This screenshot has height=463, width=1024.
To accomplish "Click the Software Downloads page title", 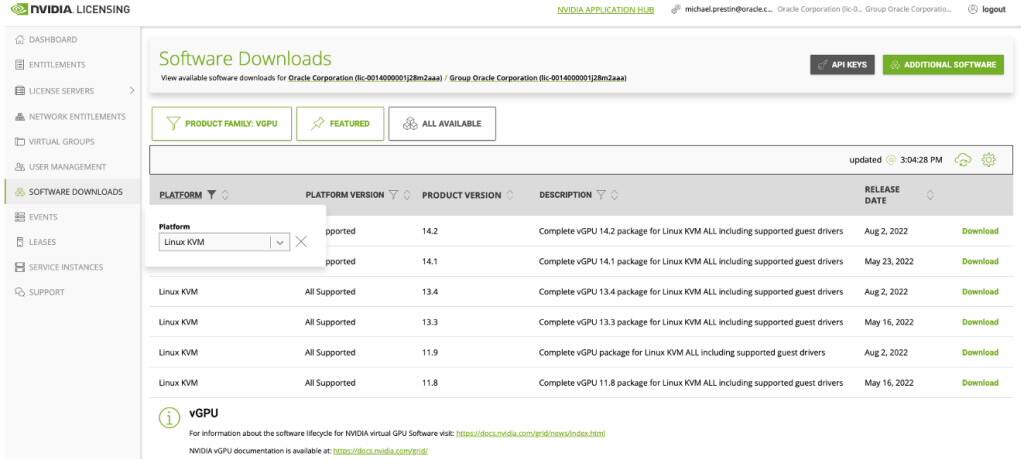I will (x=246, y=59).
